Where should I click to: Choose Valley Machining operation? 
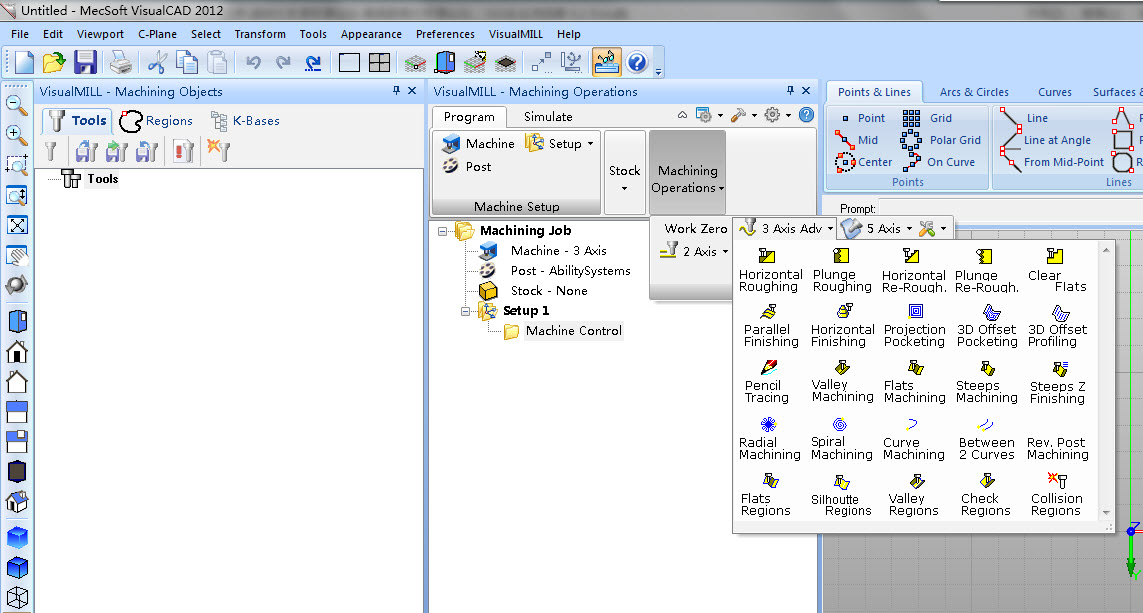(842, 382)
